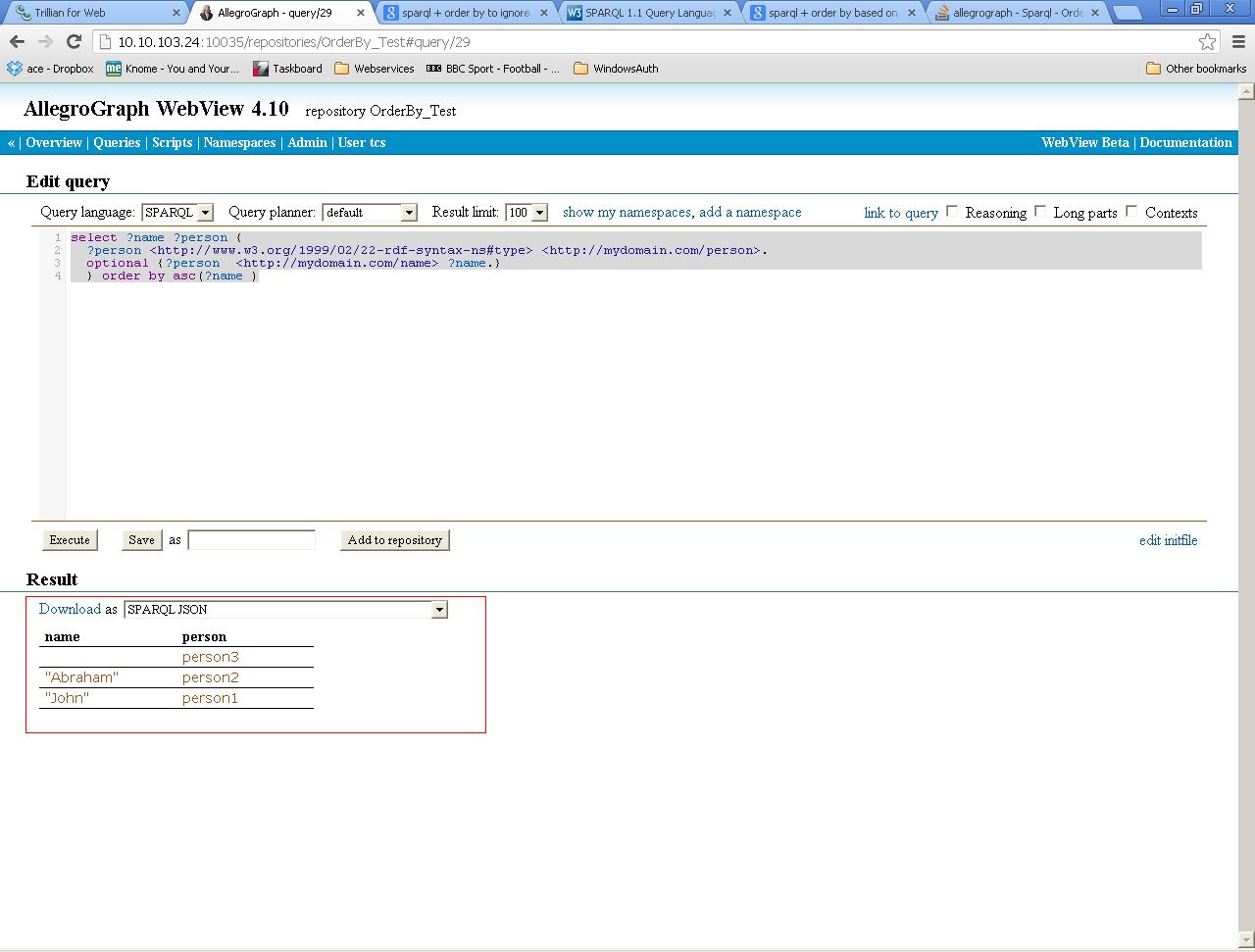Click the name column header
Screen dimensions: 1255x952
click(x=62, y=636)
